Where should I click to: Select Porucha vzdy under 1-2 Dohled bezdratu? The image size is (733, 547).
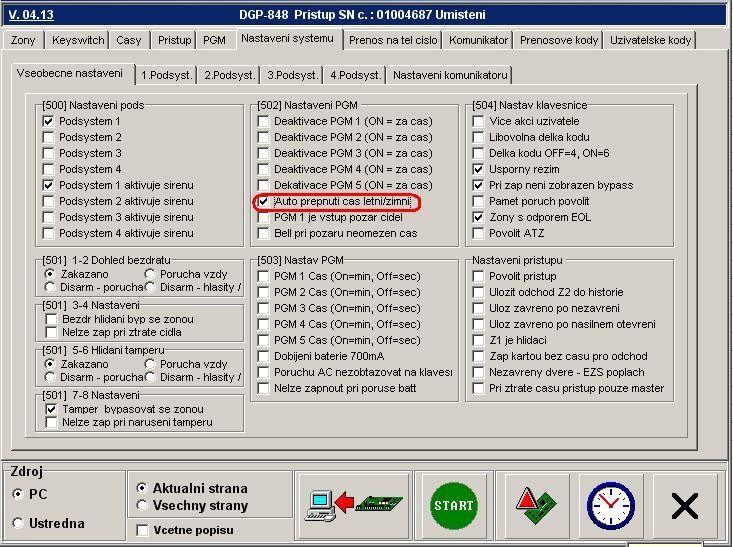click(151, 273)
